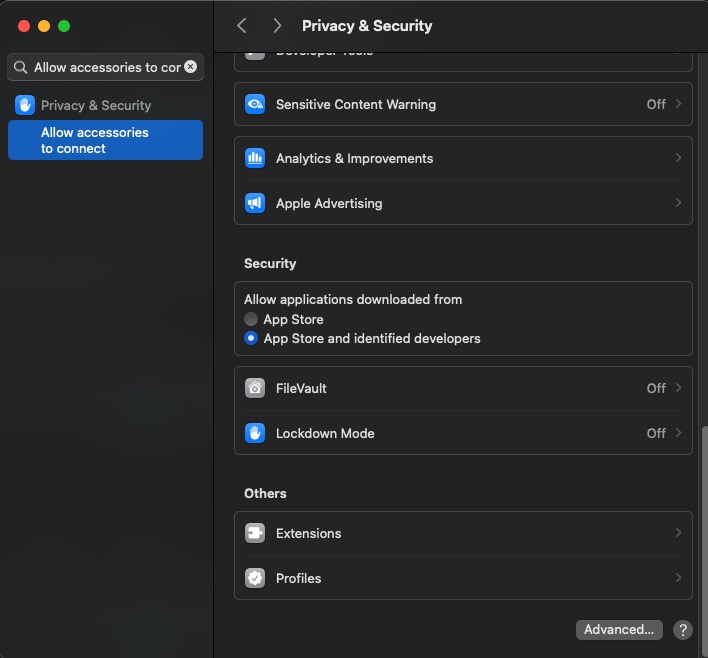This screenshot has height=658, width=708.
Task: Open Privacy & Security in the sidebar
Action: [x=96, y=105]
